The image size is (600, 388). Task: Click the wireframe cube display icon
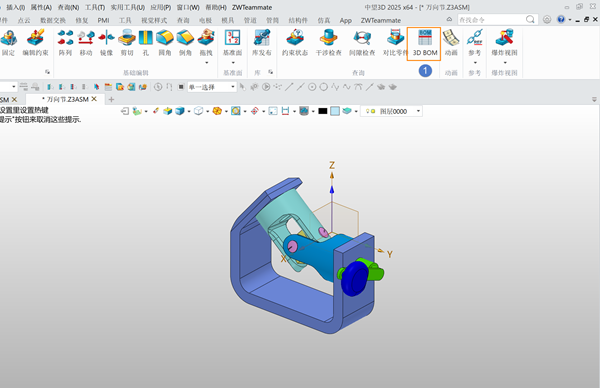(198, 111)
